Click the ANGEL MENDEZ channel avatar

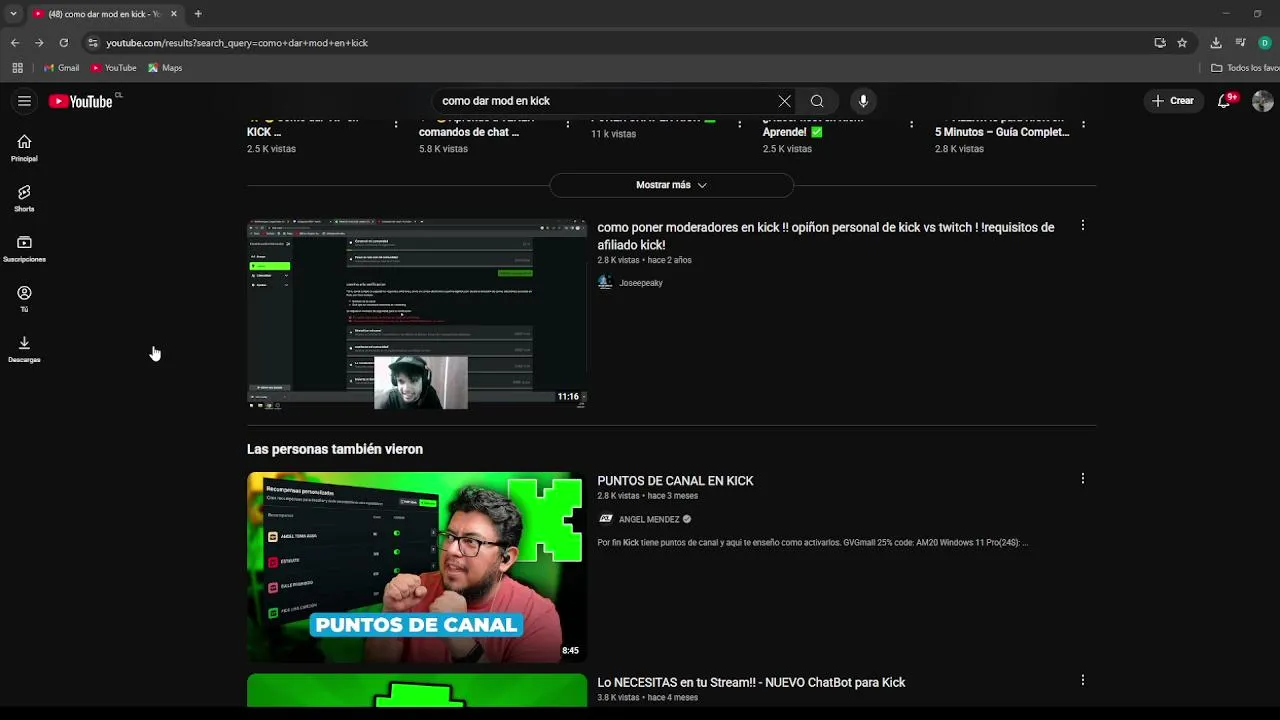point(605,519)
